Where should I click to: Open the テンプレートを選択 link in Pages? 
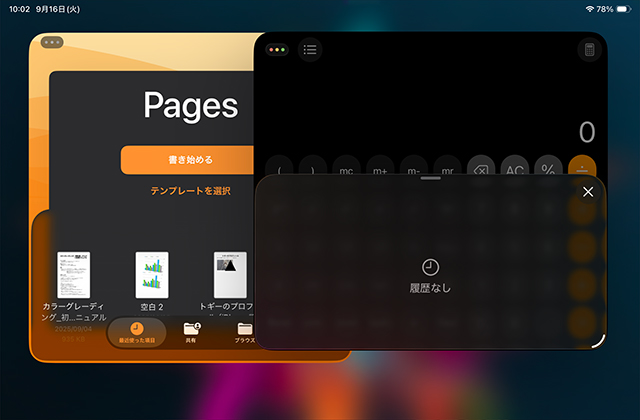coord(191,191)
